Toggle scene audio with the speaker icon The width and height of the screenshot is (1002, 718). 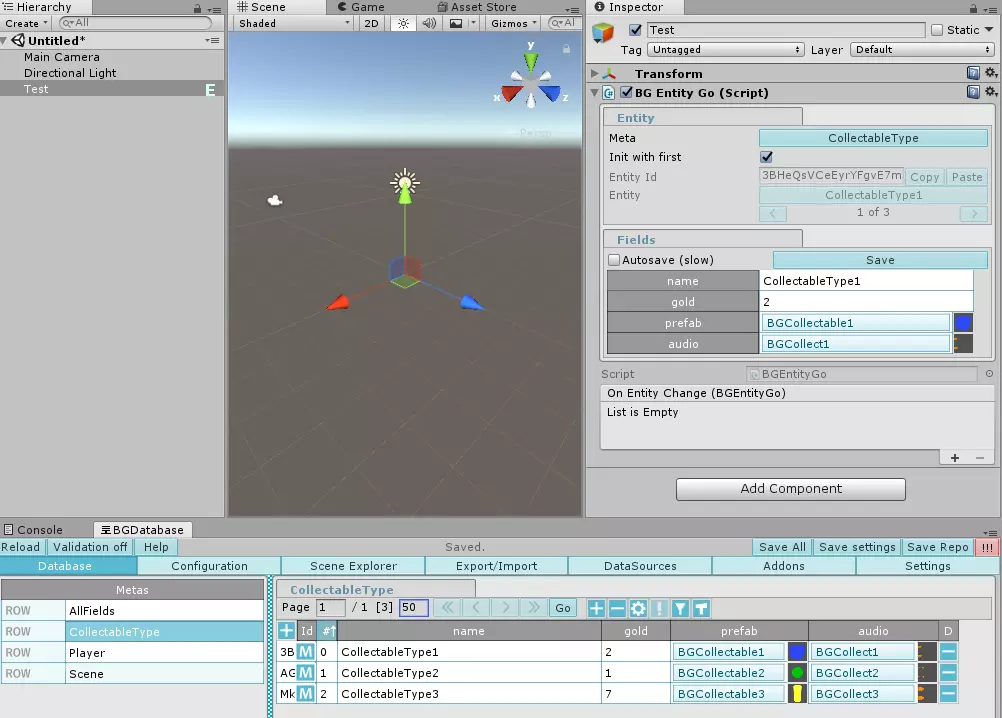coord(429,23)
